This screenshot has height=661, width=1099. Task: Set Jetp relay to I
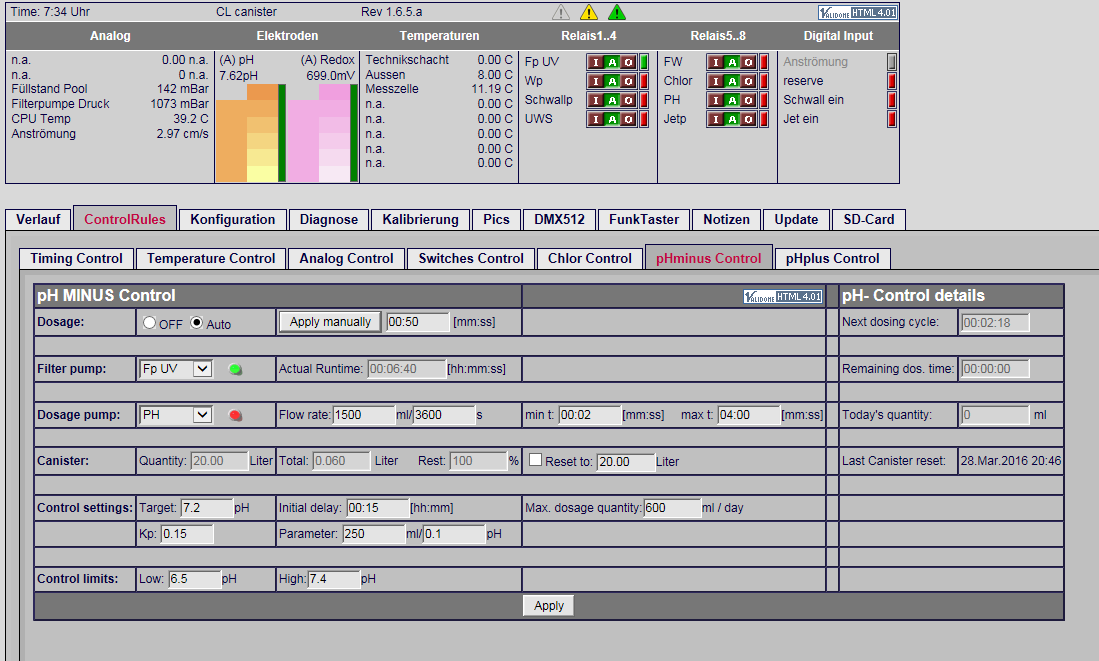(716, 119)
